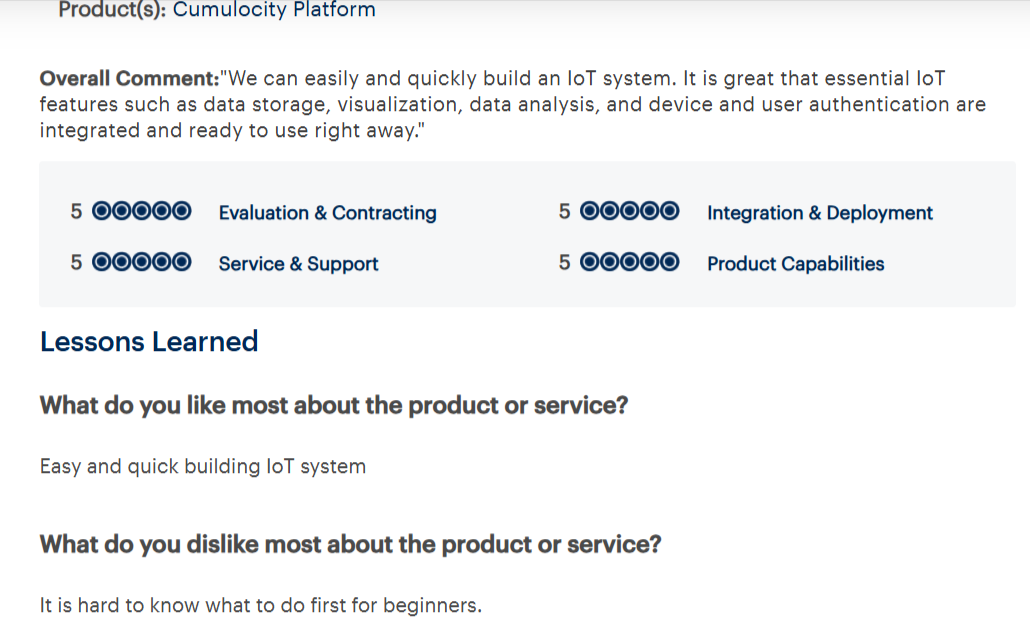Screen dimensions: 1030x627
Task: Click the Product Capabilities rating dots
Action: pos(629,262)
